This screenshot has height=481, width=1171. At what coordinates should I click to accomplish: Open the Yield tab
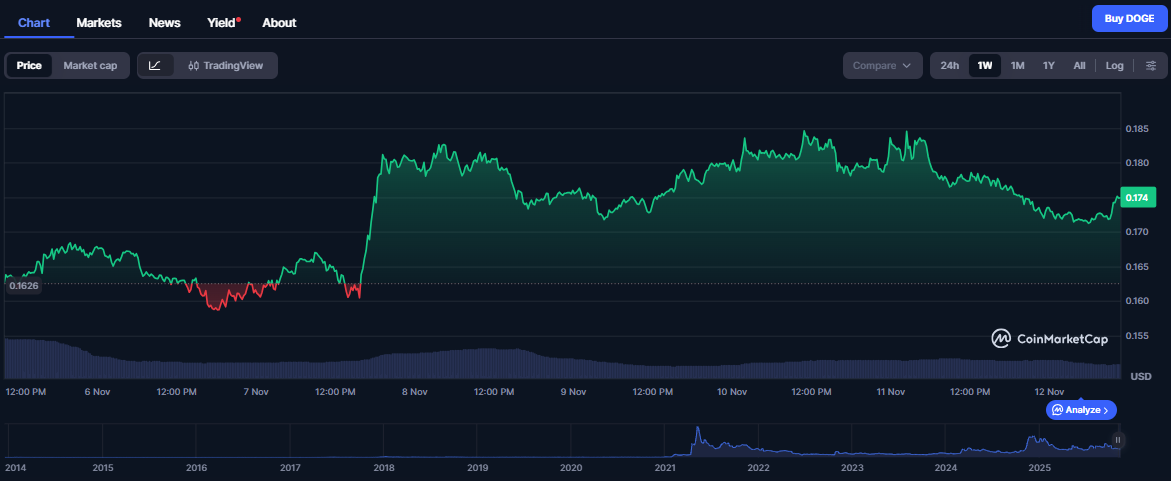[221, 22]
